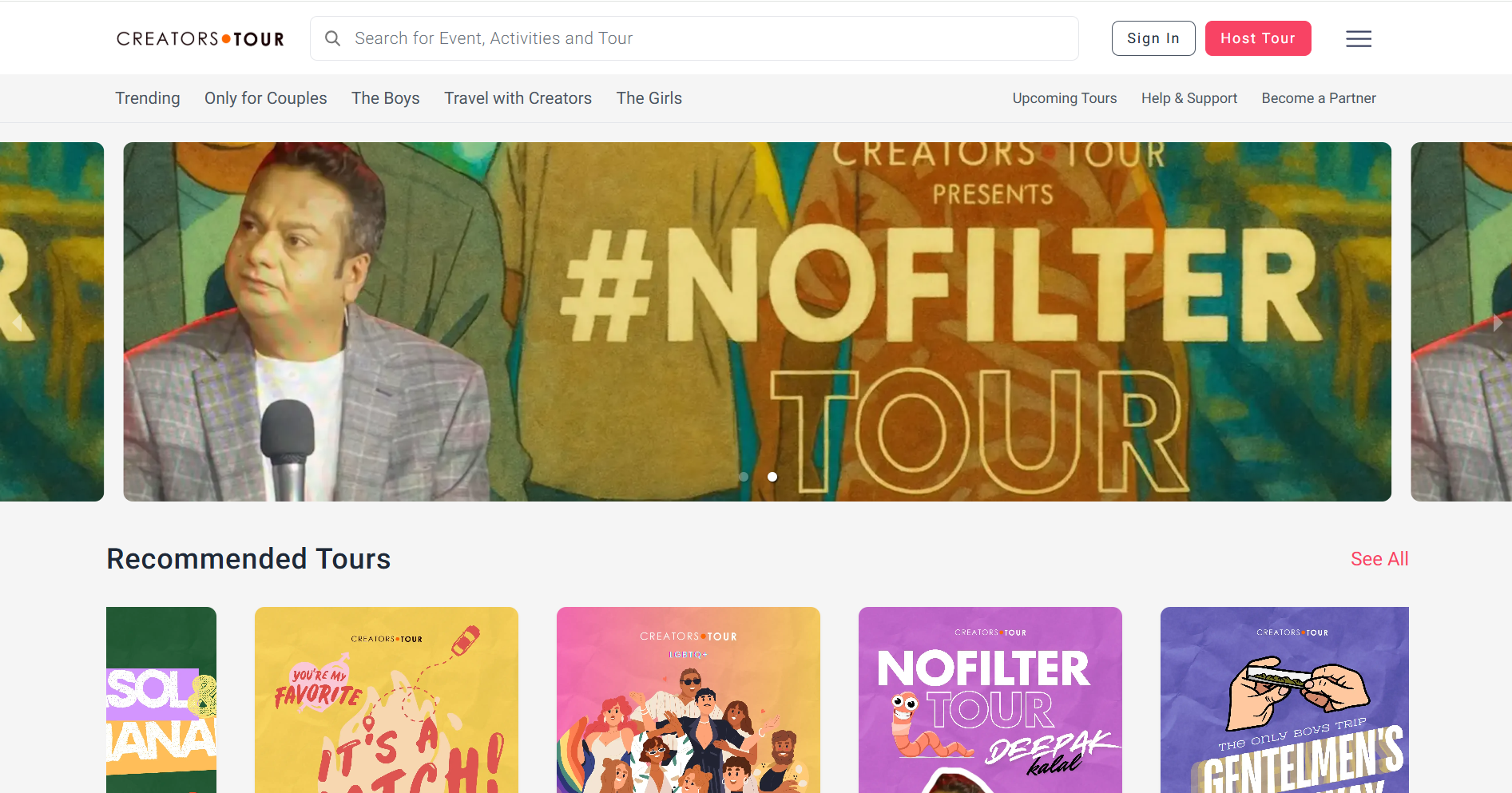Advance carousel with the right arrow

[x=1497, y=323]
